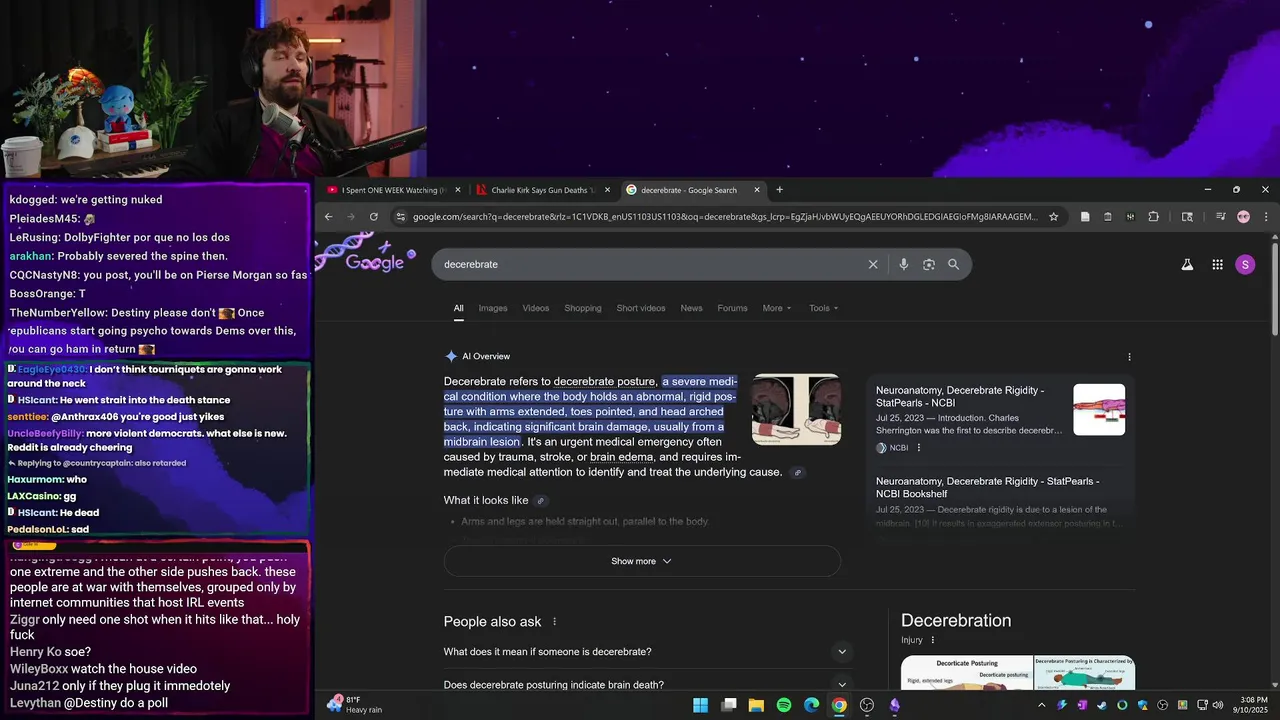Close the 'decerebrate - Google Search' tab
This screenshot has height=720, width=1280.
pos(757,190)
